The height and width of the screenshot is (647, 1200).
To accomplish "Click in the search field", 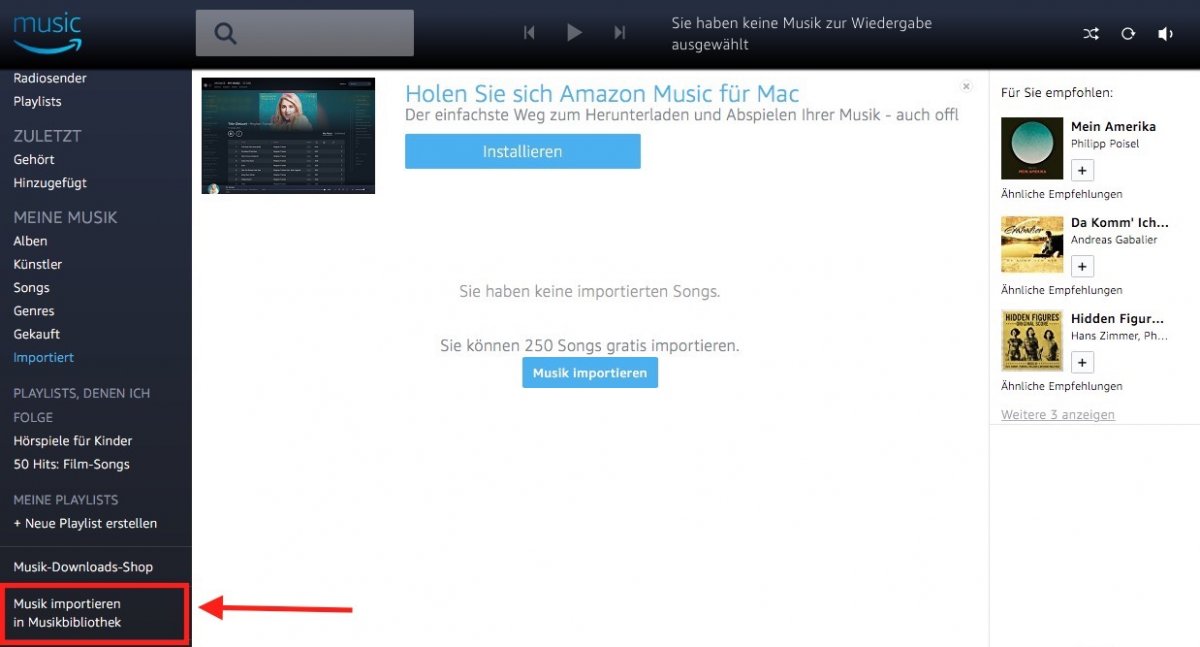I will pos(305,33).
